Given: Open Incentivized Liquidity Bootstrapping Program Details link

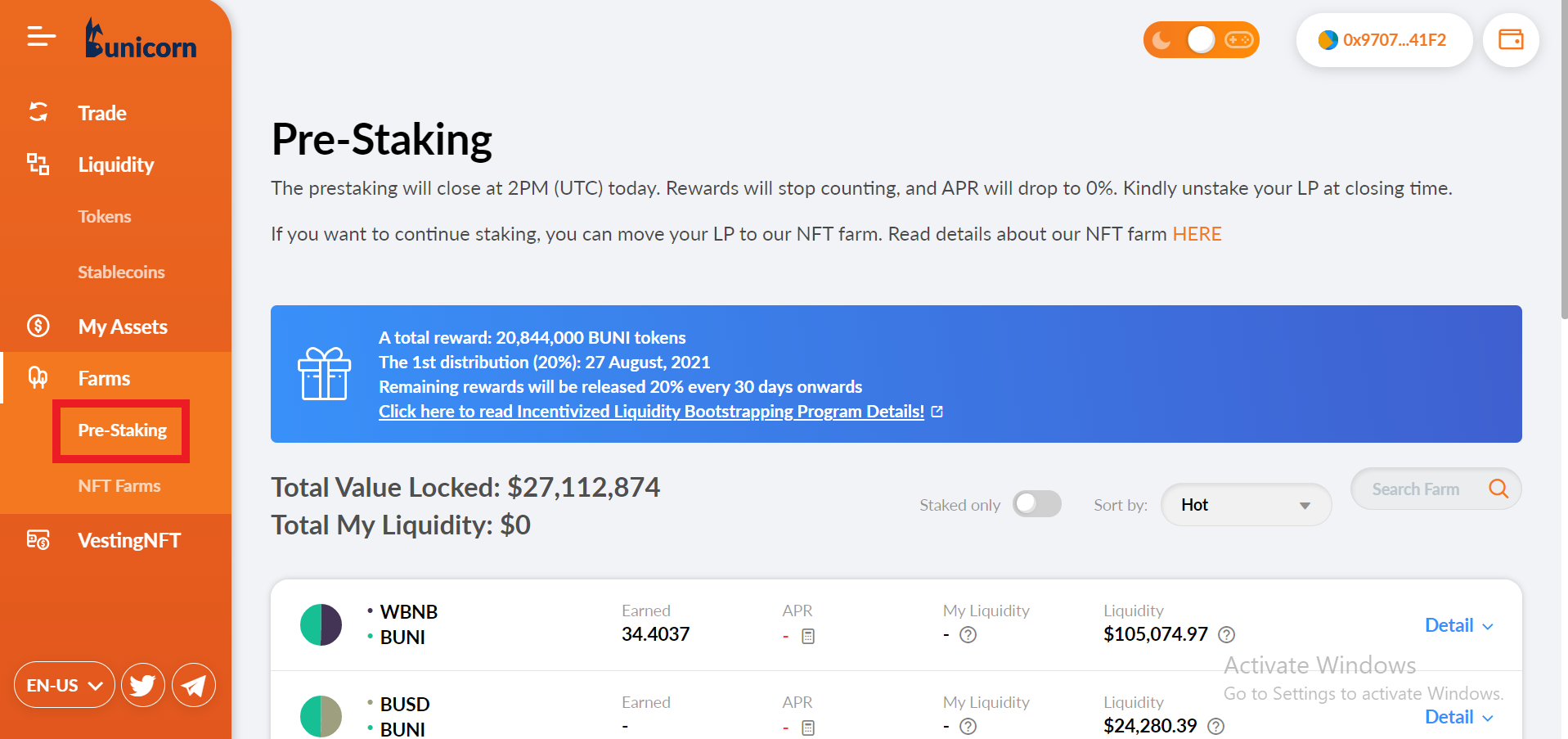Looking at the screenshot, I should [x=651, y=412].
